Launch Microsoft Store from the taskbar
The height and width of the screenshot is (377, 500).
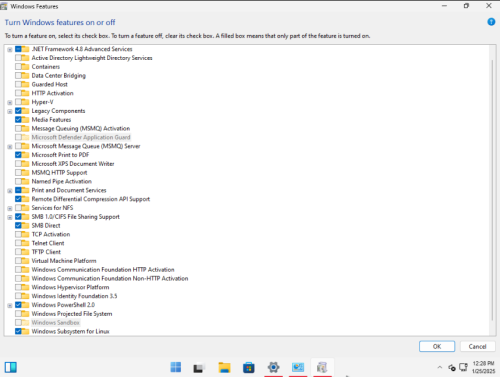click(x=249, y=367)
